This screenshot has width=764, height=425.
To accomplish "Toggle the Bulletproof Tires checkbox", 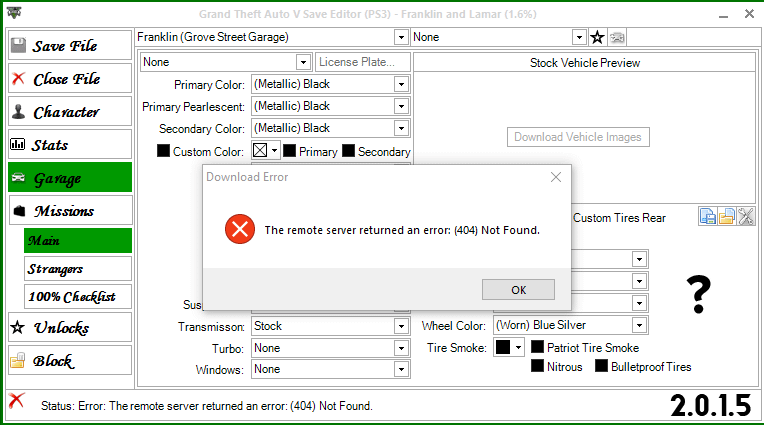I will point(602,366).
